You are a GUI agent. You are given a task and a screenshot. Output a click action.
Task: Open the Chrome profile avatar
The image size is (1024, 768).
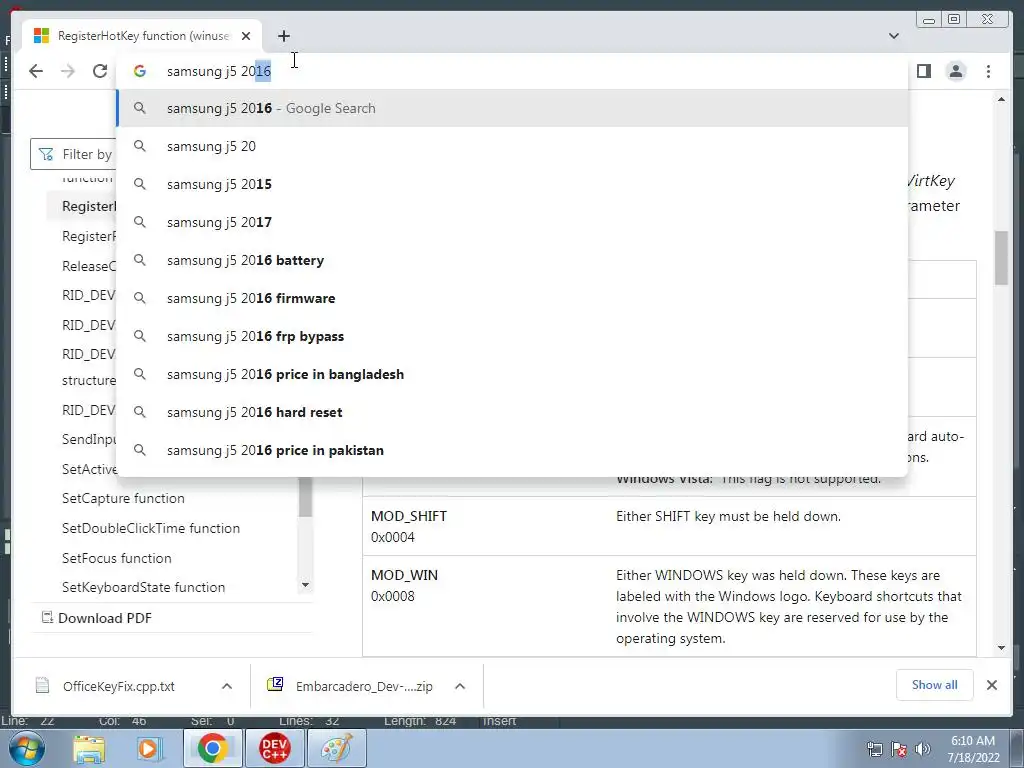tap(956, 71)
